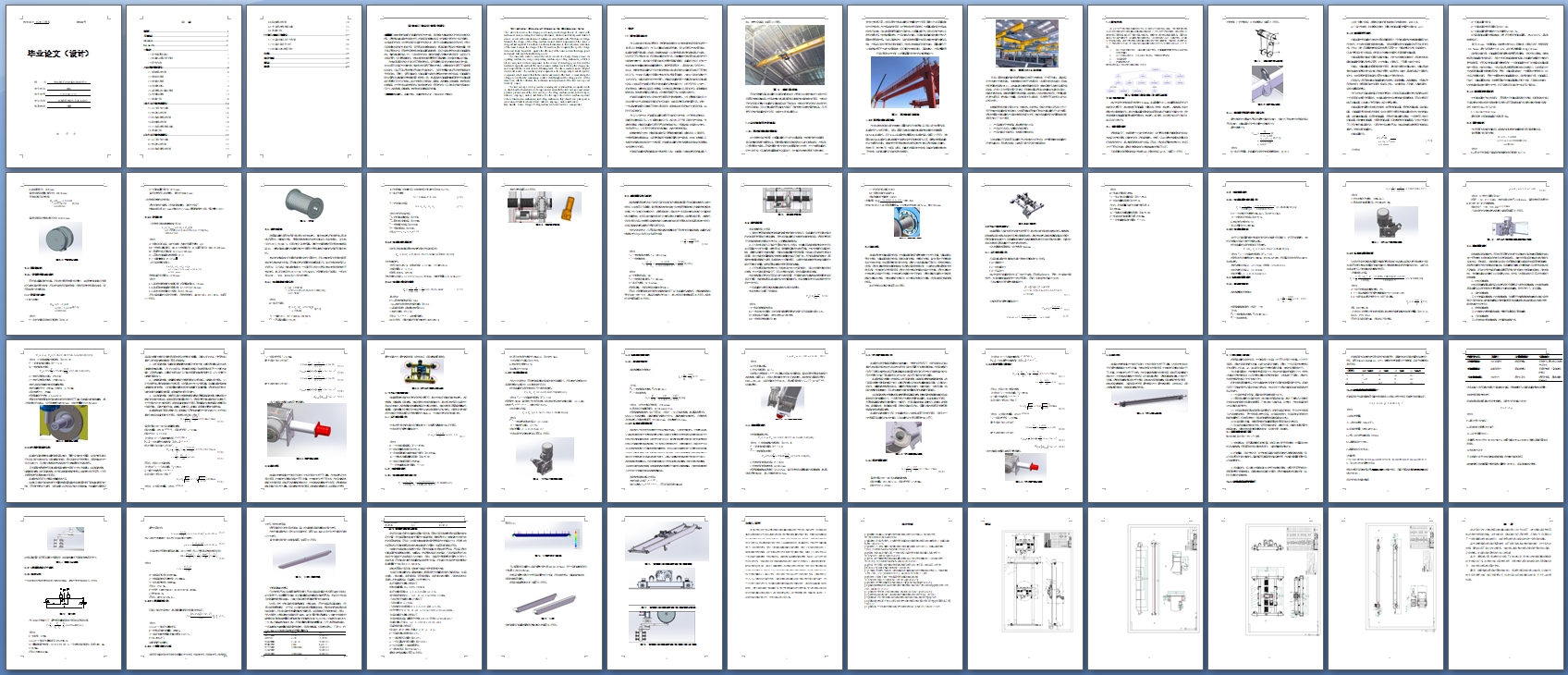Open page containing the purple flowchart diagram
This screenshot has width=1568, height=675.
pyautogui.click(x=1145, y=86)
